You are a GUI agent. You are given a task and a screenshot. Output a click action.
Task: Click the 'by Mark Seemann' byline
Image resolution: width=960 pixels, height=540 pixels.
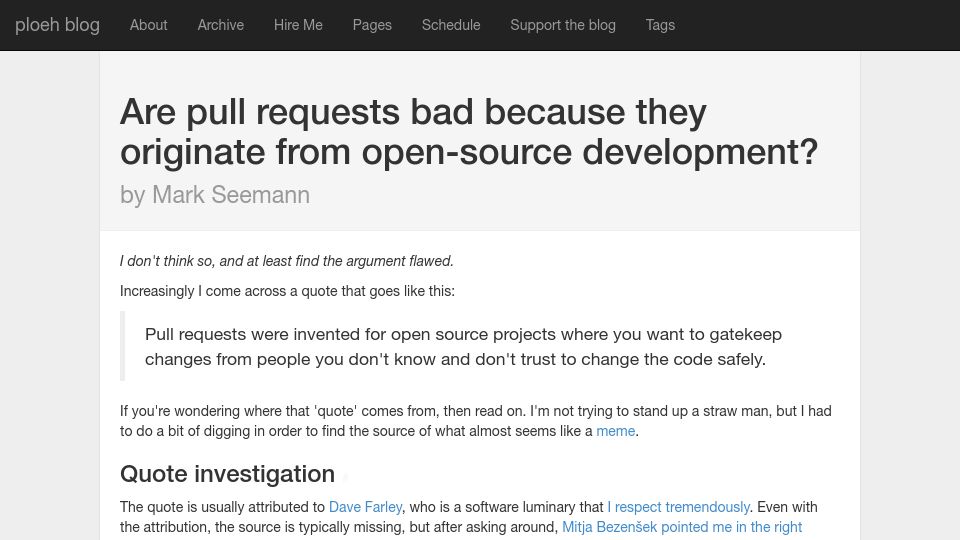pyautogui.click(x=215, y=195)
